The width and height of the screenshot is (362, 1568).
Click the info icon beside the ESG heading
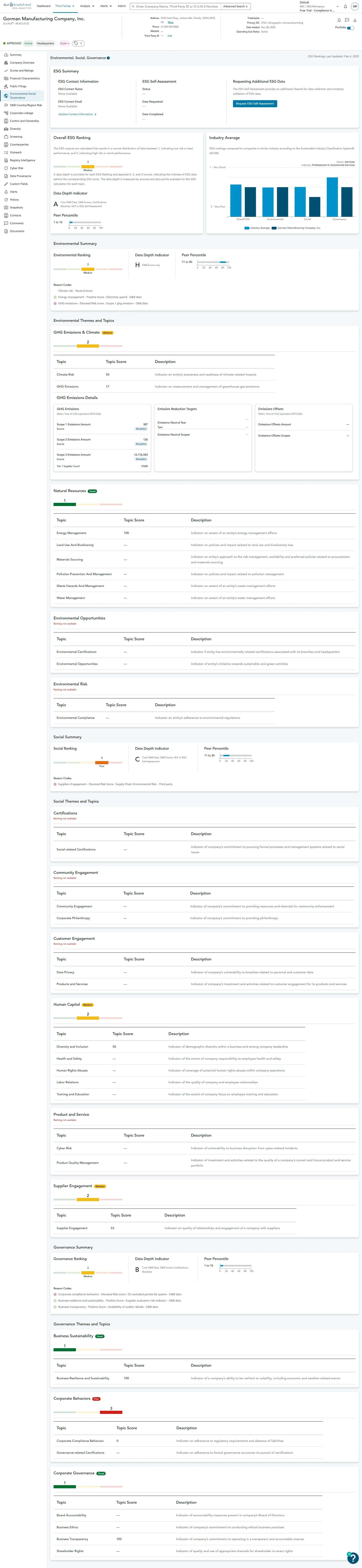[x=108, y=58]
